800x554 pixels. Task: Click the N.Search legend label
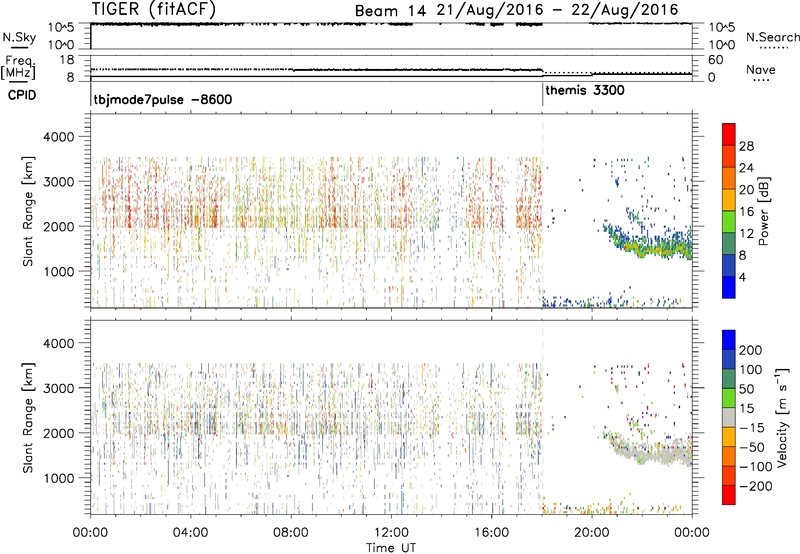772,37
